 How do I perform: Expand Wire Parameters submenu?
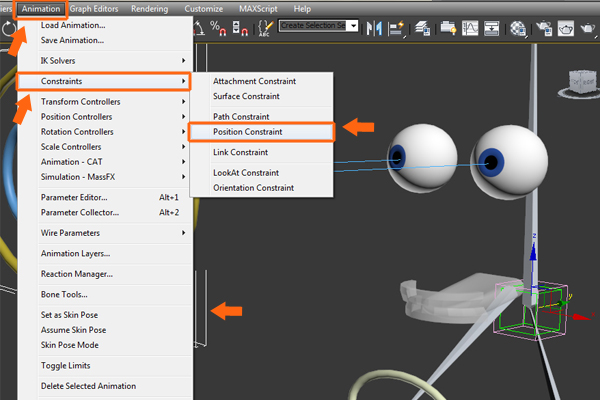(x=105, y=233)
